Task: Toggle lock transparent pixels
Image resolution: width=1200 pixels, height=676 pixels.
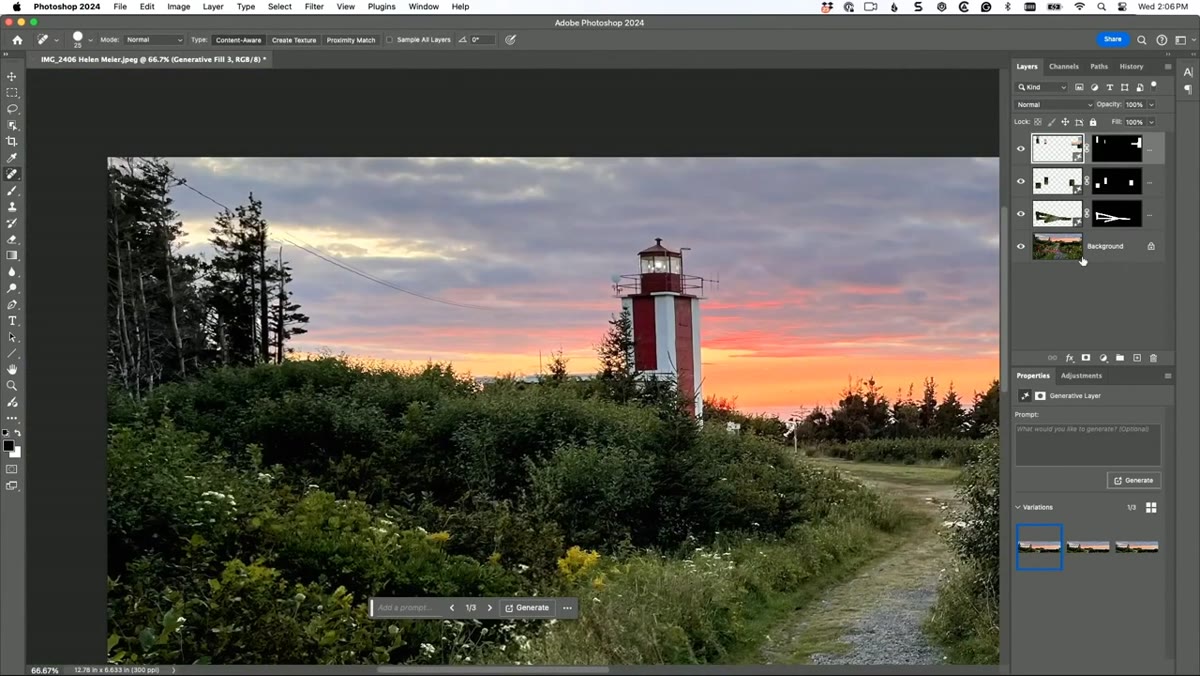Action: [1038, 122]
